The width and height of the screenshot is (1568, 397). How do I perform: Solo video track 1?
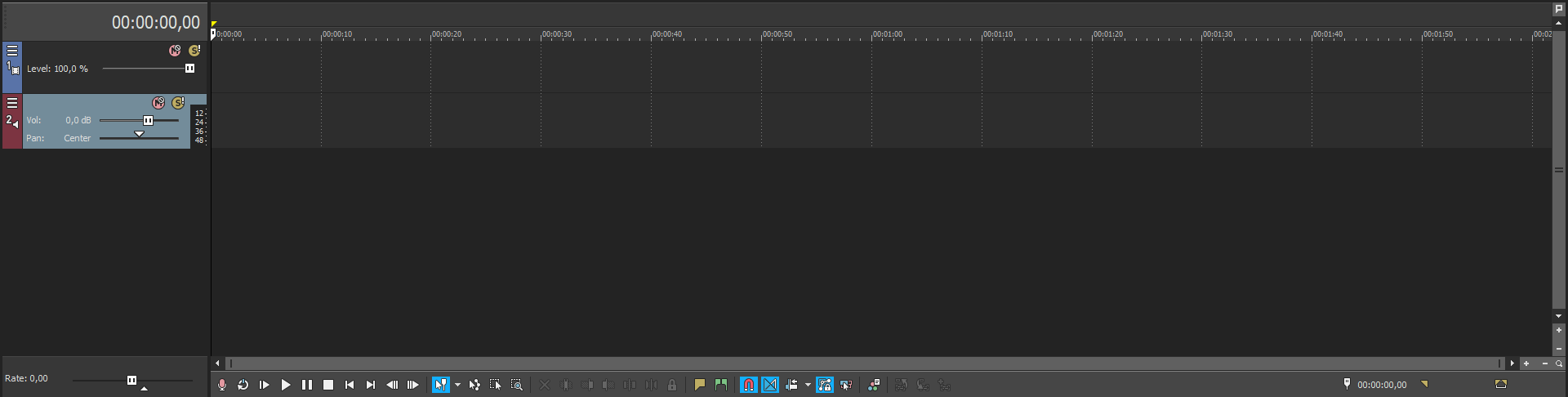pos(194,51)
